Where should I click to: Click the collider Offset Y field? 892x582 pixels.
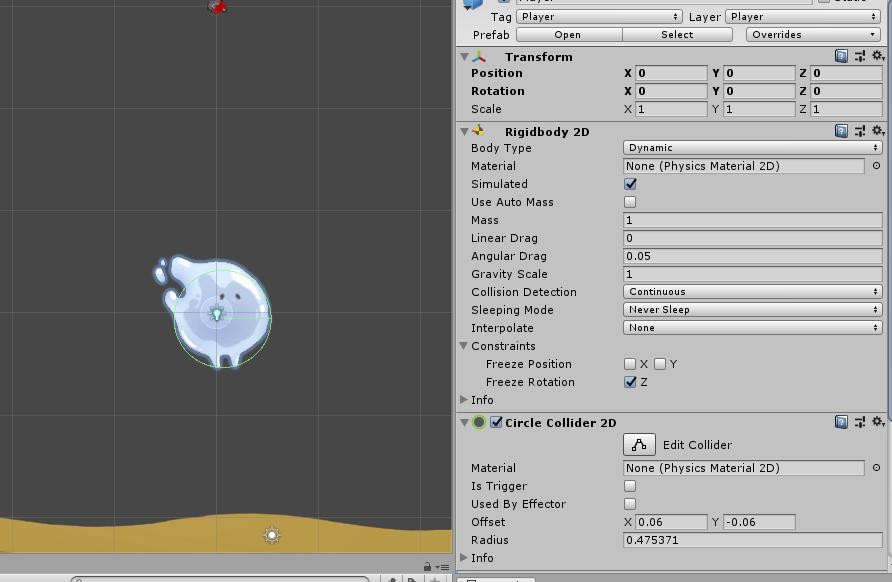(759, 522)
